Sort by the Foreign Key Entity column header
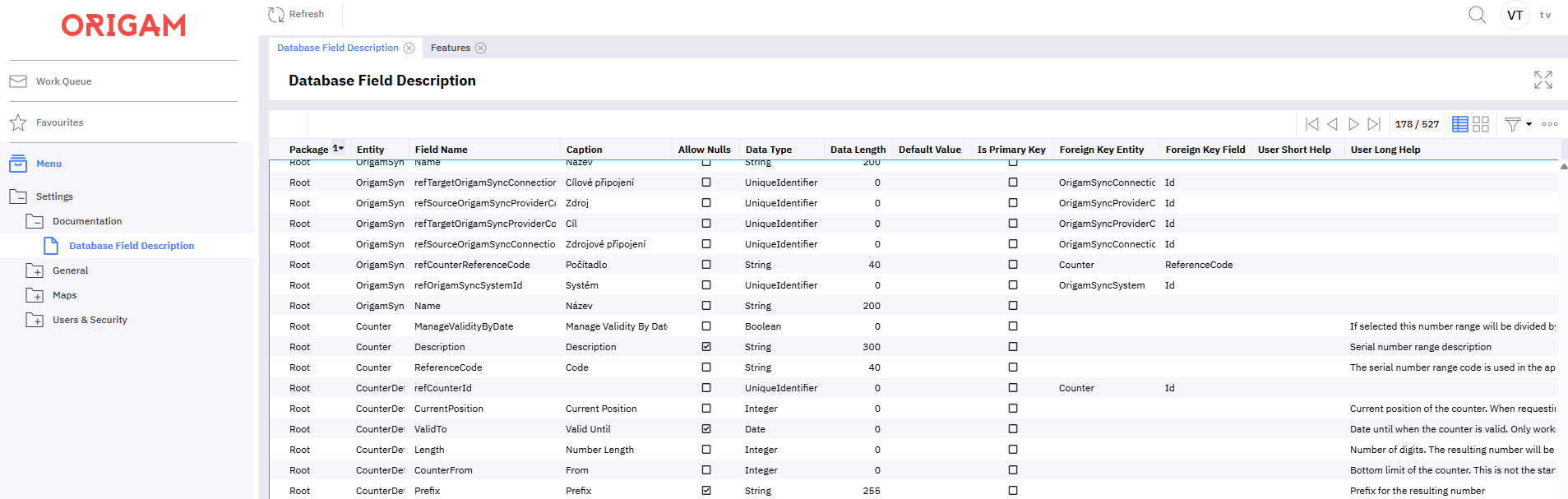 pyautogui.click(x=1102, y=150)
